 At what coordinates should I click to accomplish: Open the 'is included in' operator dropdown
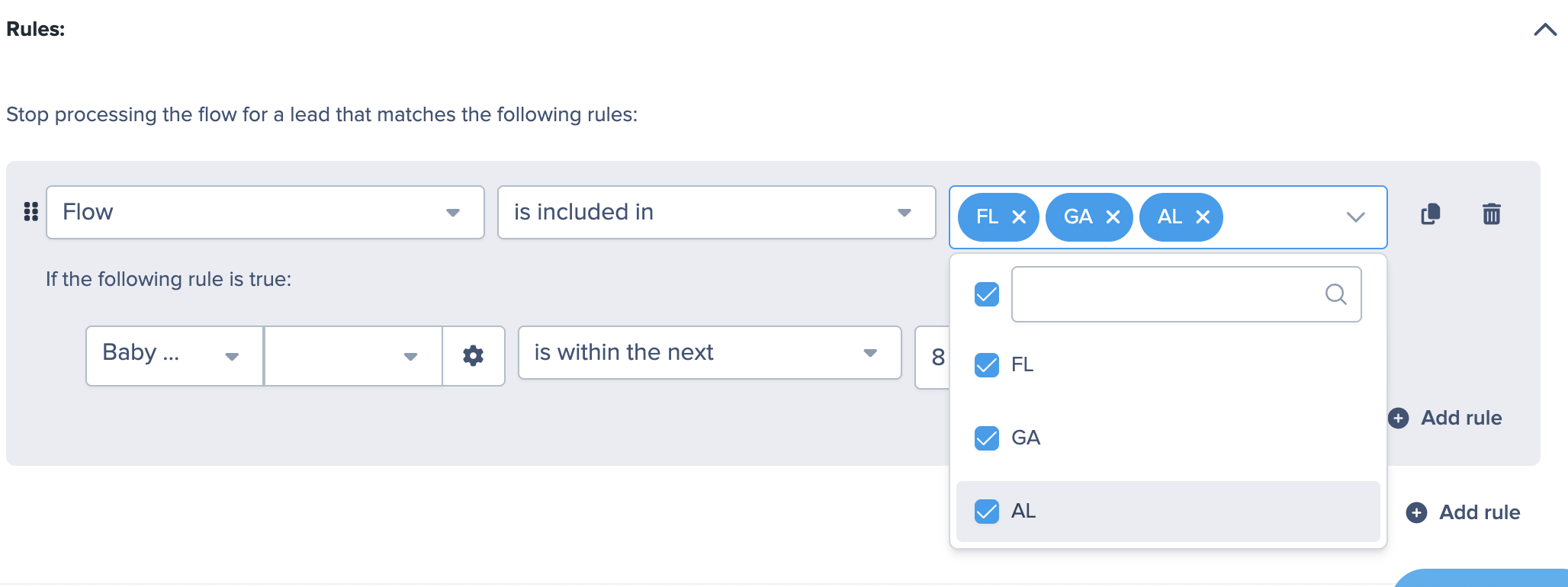pos(716,213)
